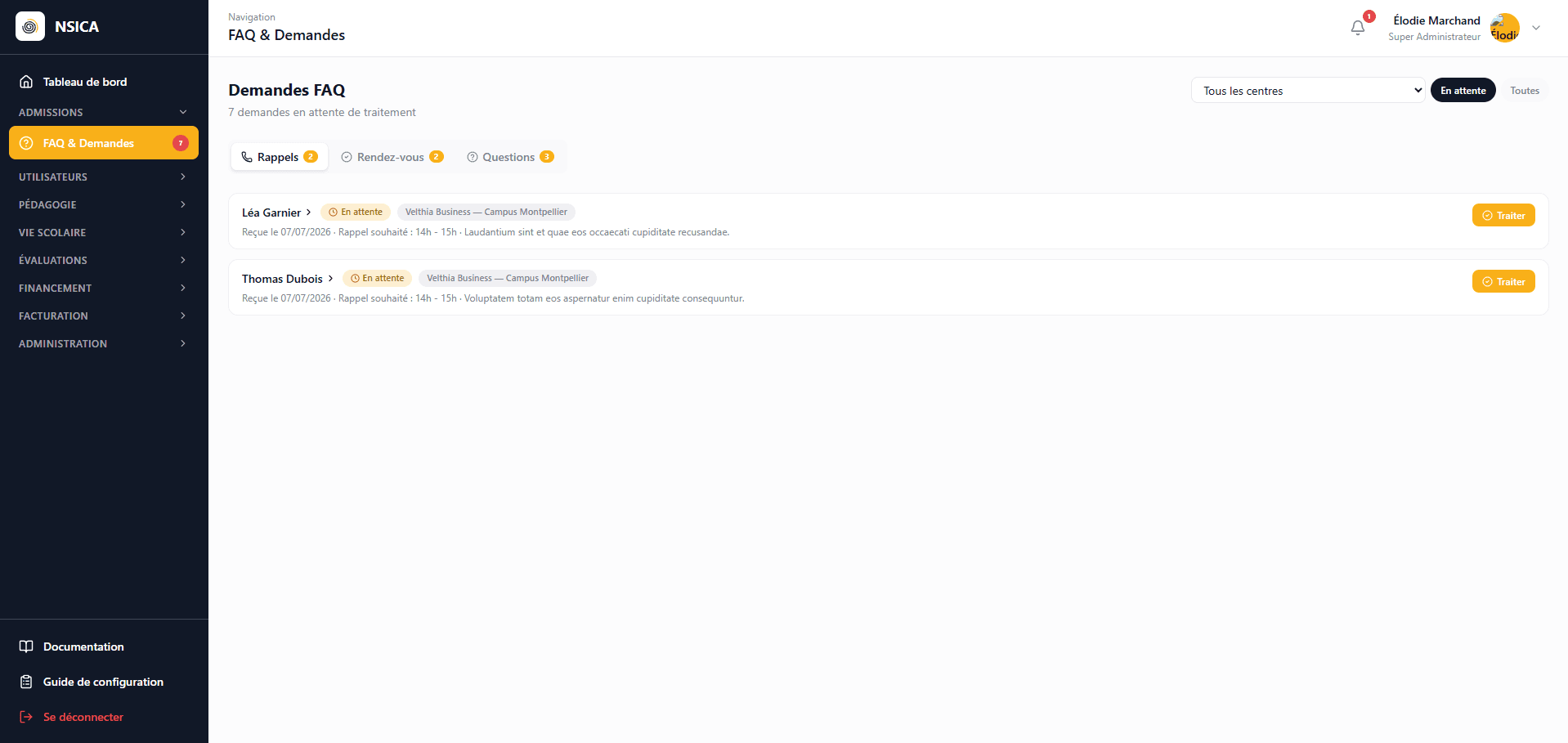
Task: Click the "7 demandes en attente de traitement" text
Action: 322,112
